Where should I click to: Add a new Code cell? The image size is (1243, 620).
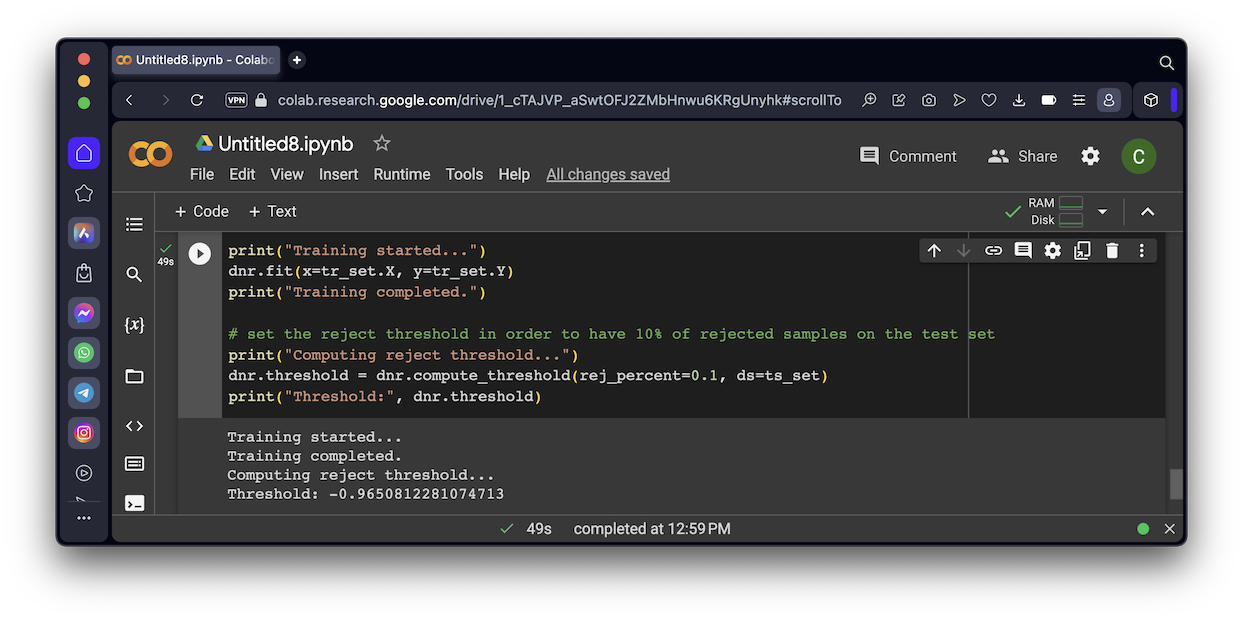(201, 211)
